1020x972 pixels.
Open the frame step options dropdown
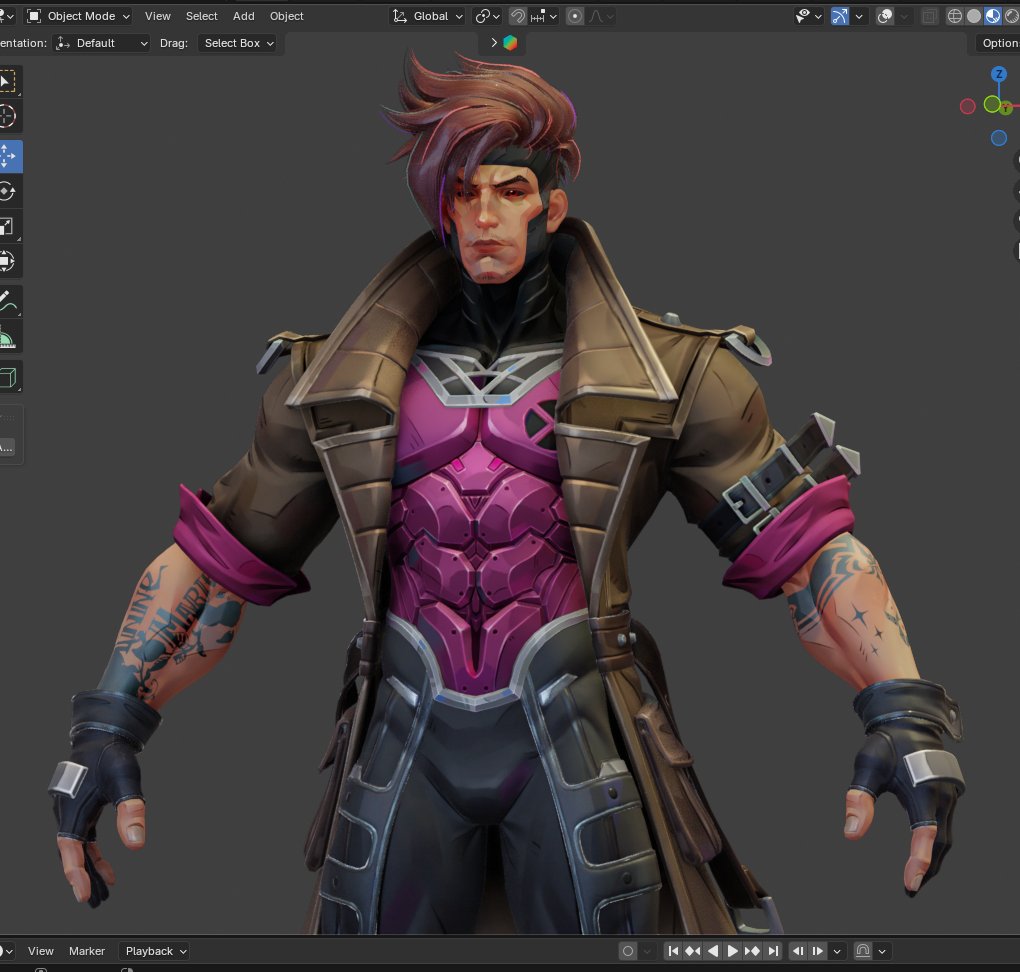point(837,951)
